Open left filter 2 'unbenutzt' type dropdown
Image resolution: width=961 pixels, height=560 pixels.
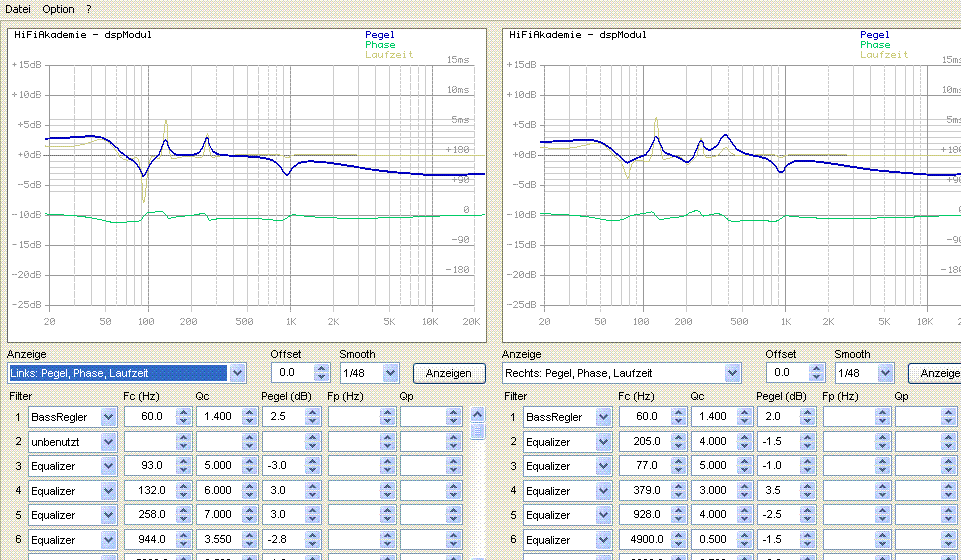tap(107, 441)
